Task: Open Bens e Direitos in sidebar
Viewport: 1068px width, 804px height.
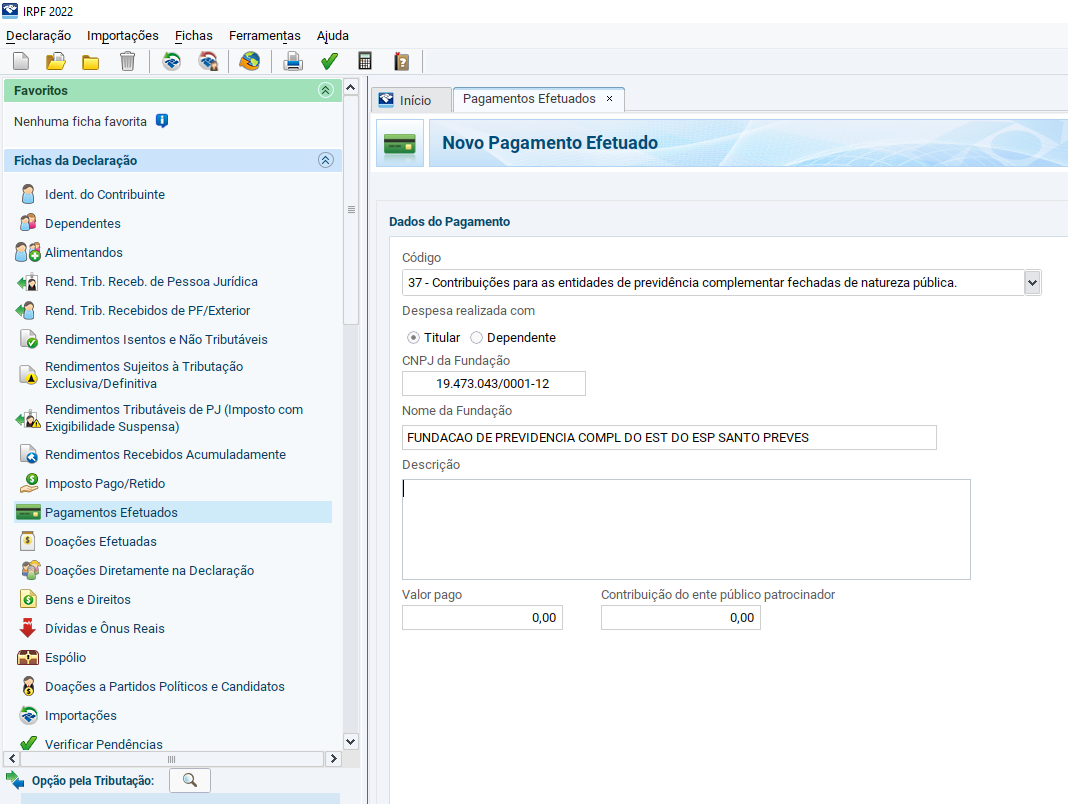Action: [x=87, y=599]
